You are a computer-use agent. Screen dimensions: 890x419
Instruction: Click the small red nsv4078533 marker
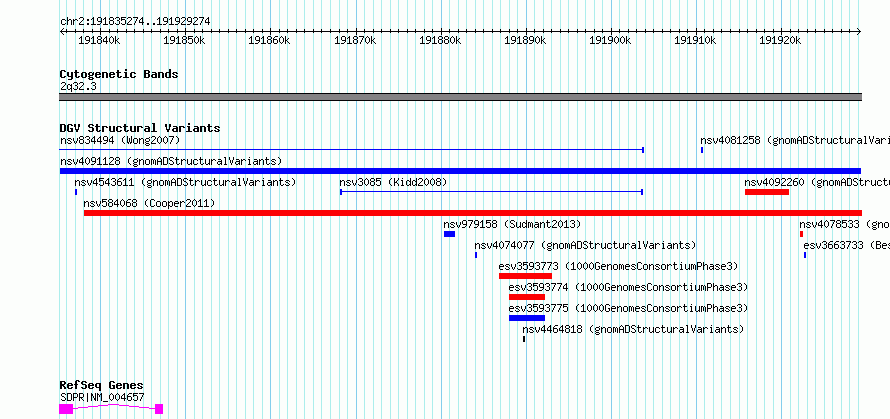tap(801, 234)
